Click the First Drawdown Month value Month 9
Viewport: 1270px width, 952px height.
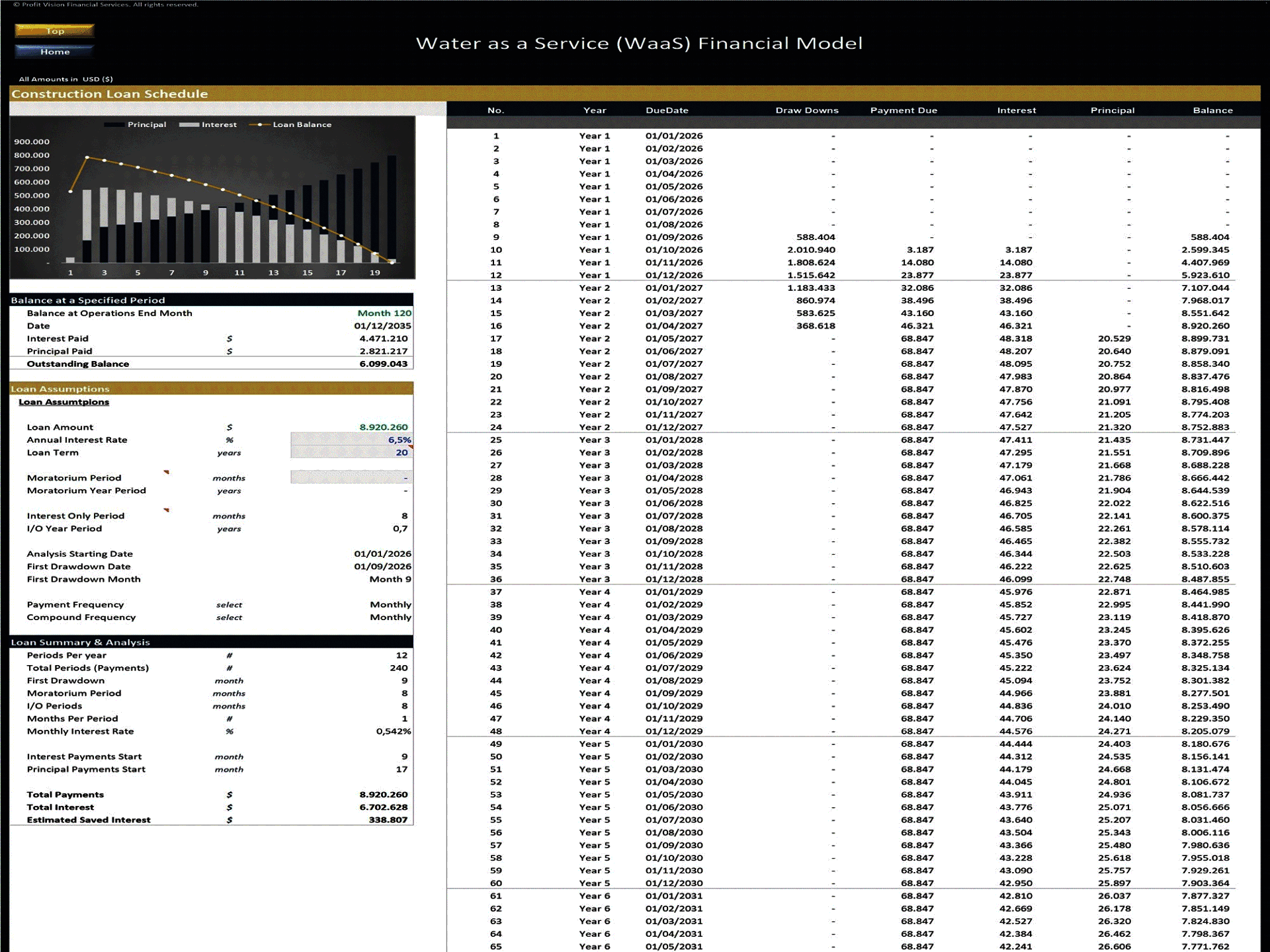(390, 579)
